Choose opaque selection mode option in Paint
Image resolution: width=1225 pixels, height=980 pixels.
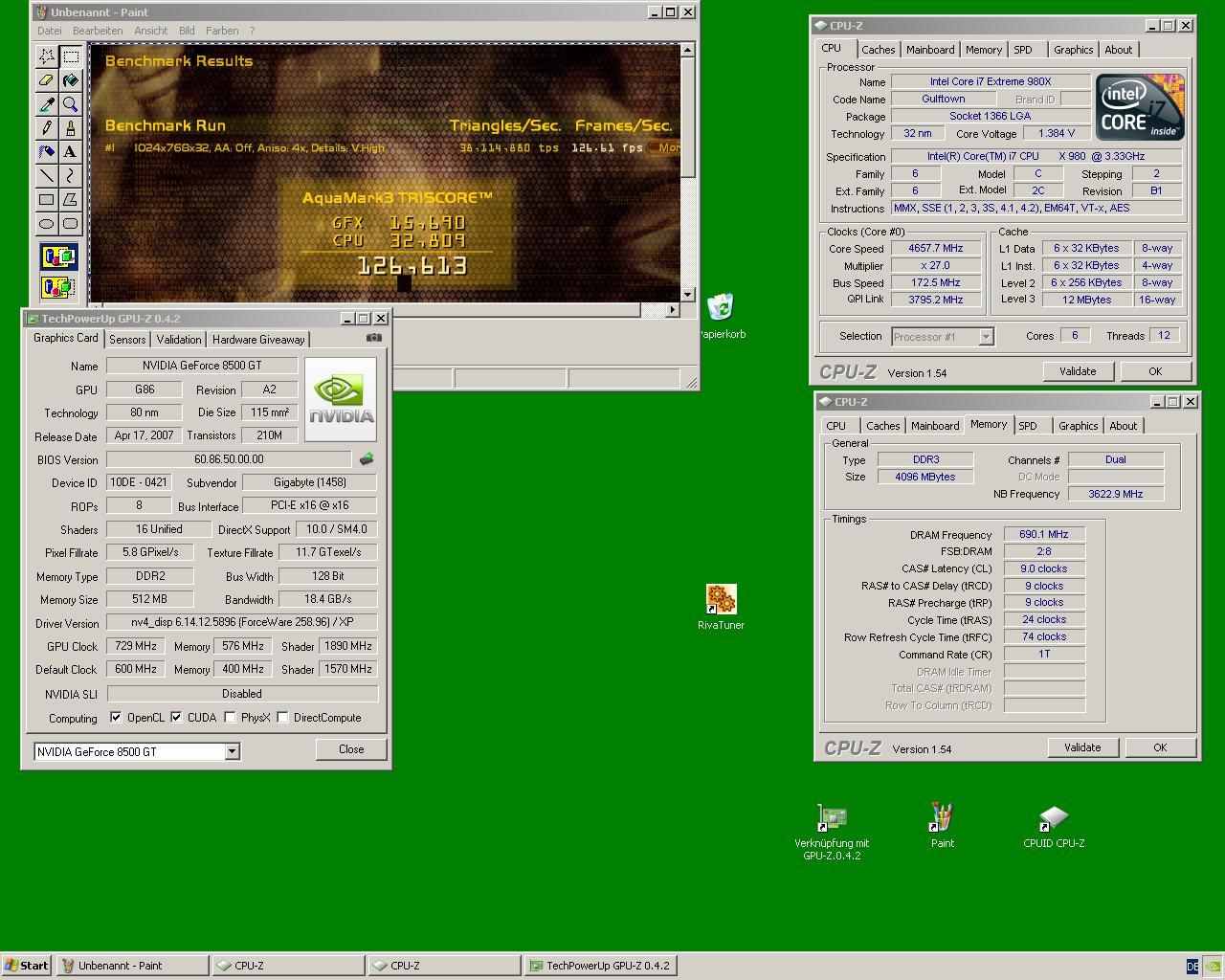[58, 256]
